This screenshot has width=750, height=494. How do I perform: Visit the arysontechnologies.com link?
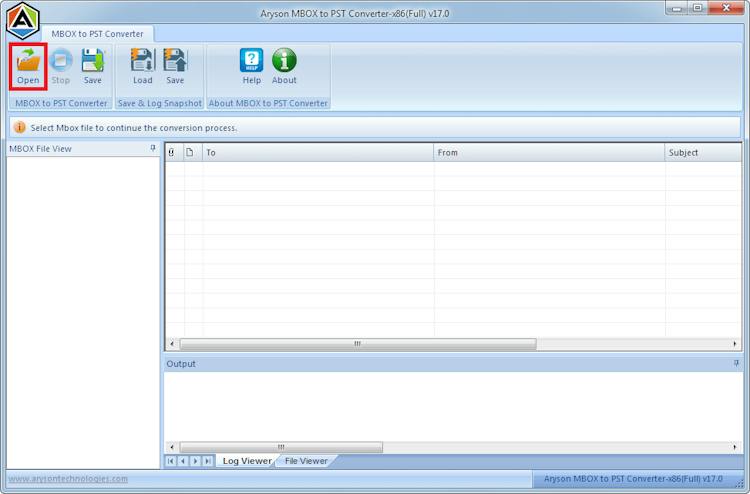point(68,479)
